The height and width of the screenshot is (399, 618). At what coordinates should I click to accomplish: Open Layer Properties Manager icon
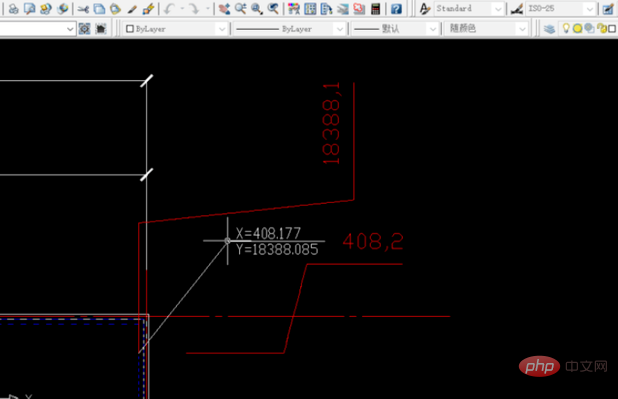[x=549, y=29]
